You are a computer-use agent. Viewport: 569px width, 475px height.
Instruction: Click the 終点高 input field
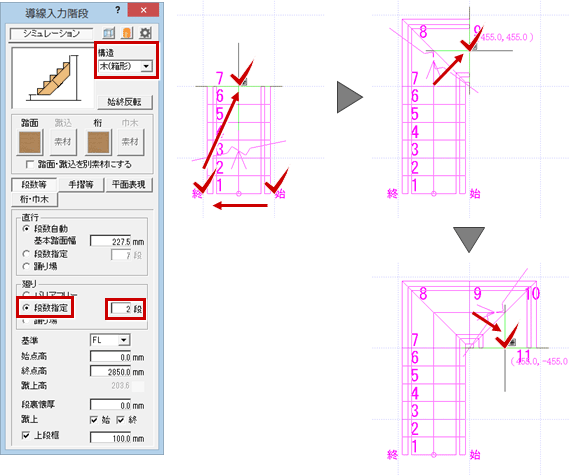click(110, 372)
